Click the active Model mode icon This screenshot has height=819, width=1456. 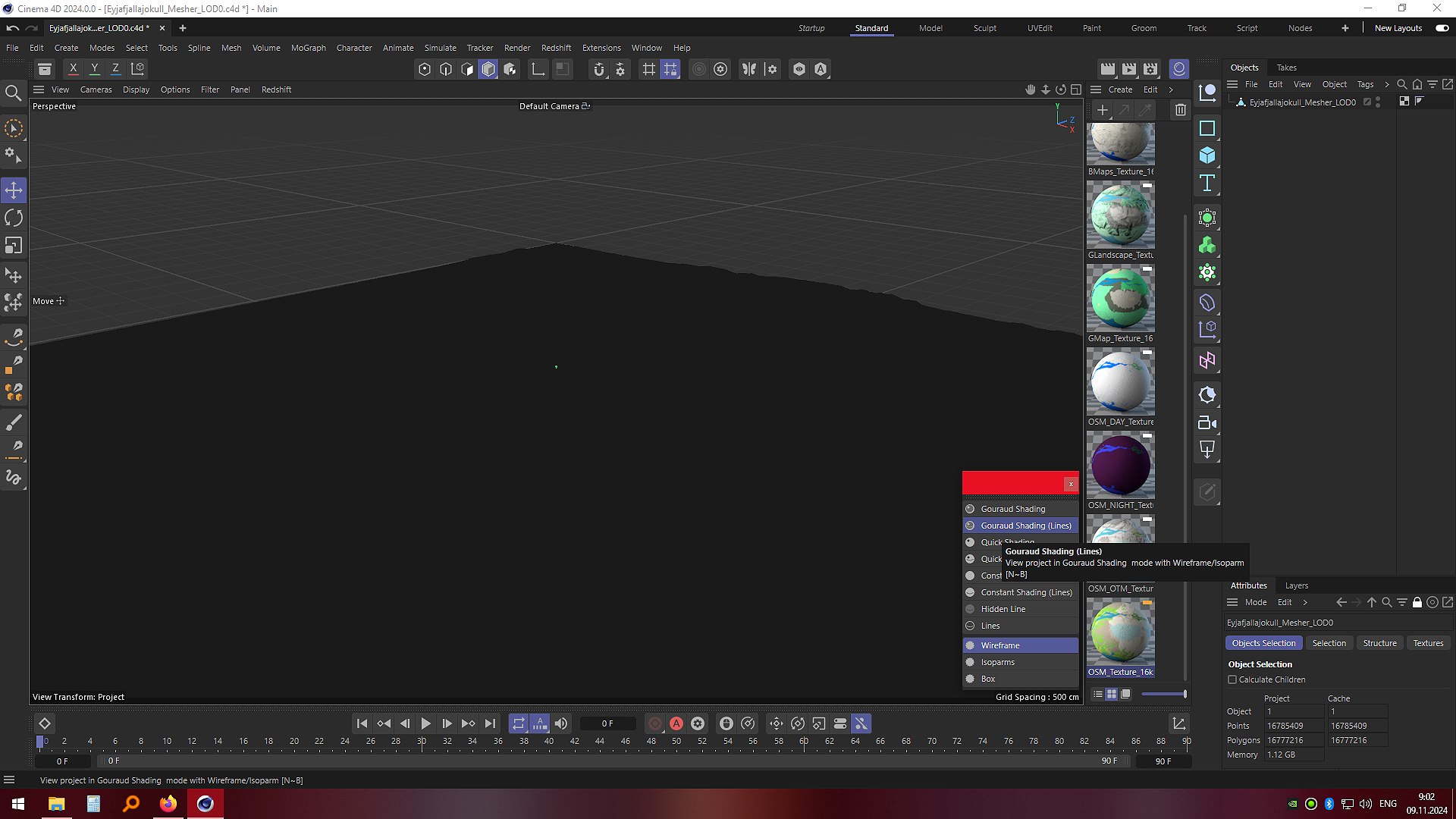488,69
